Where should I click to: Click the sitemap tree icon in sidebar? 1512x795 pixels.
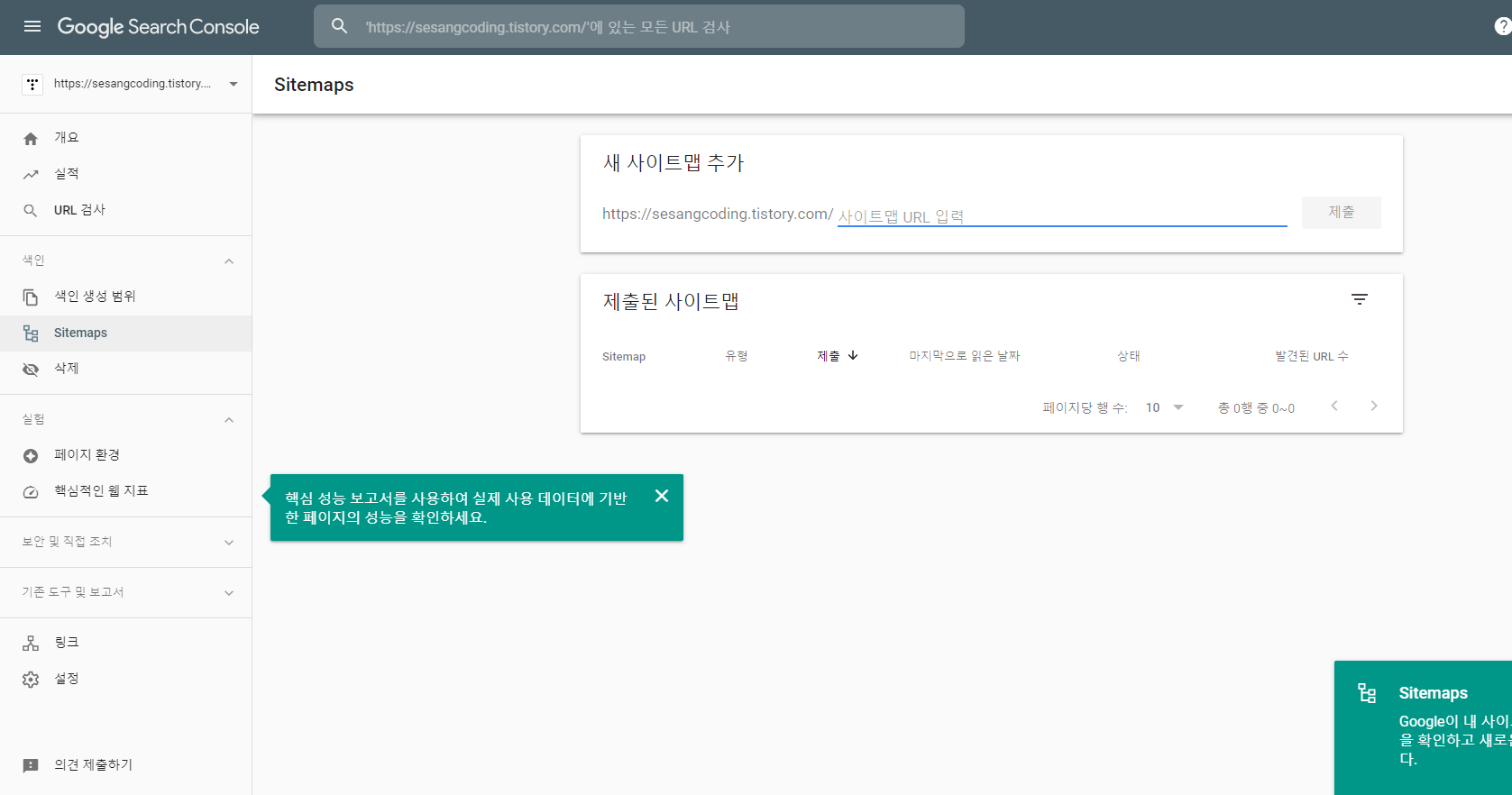[31, 333]
